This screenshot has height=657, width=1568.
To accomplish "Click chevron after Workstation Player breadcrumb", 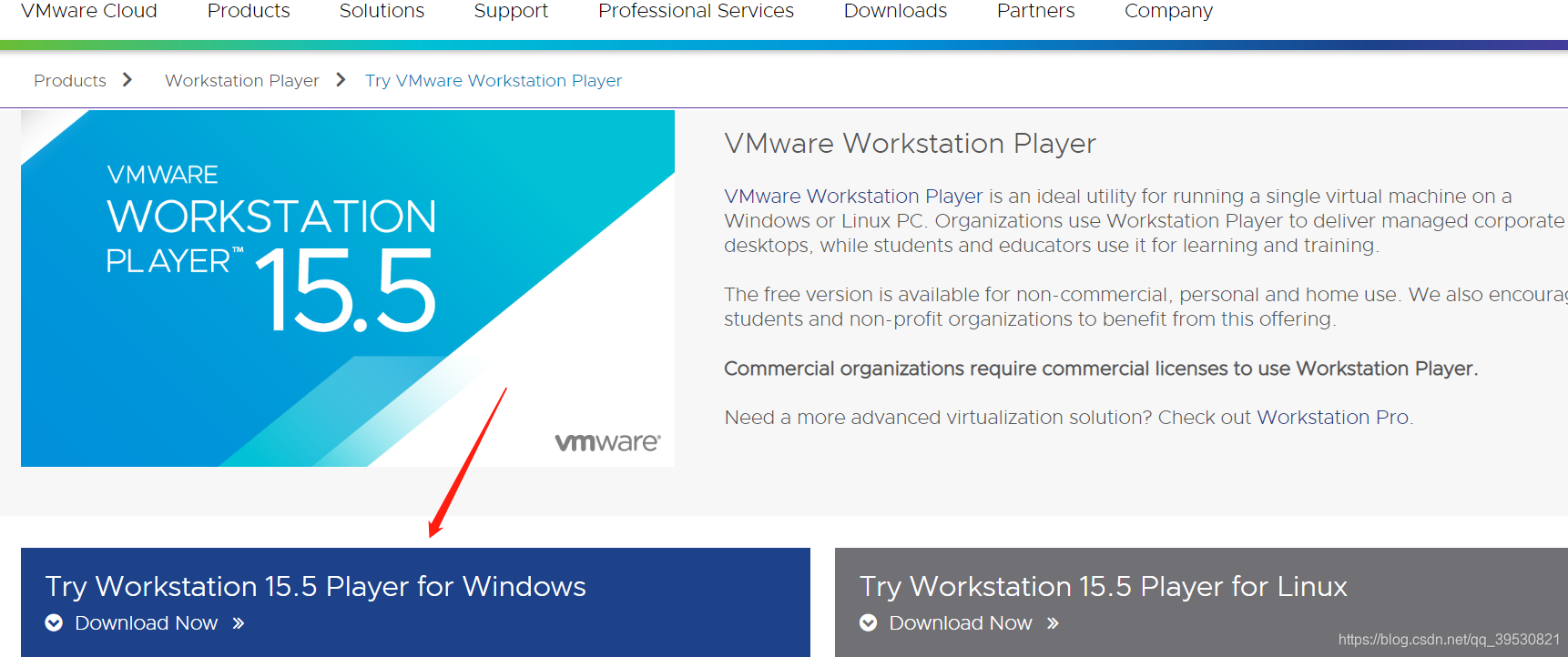I will [x=341, y=79].
